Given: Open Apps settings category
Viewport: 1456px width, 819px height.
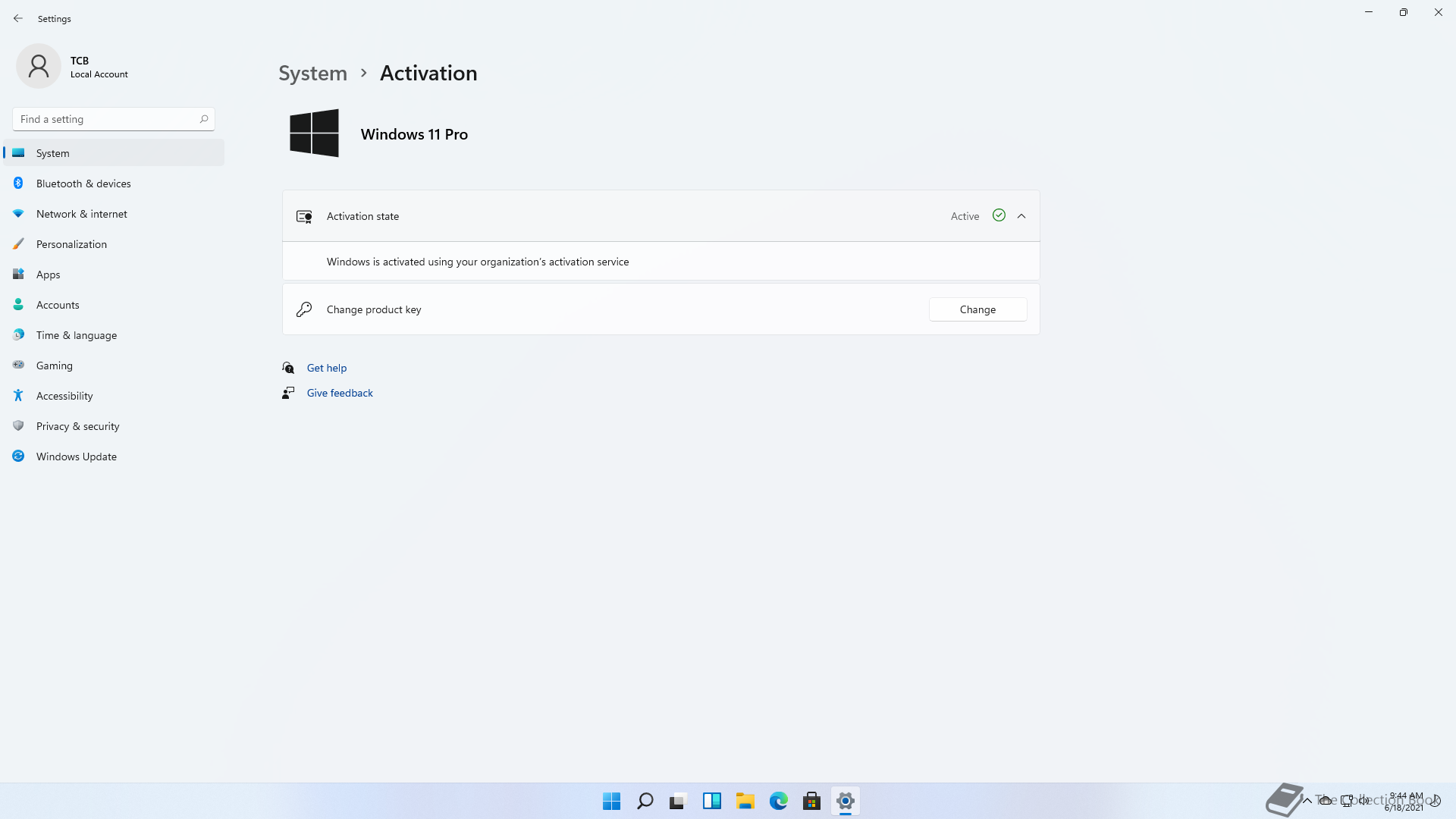Looking at the screenshot, I should pos(114,274).
